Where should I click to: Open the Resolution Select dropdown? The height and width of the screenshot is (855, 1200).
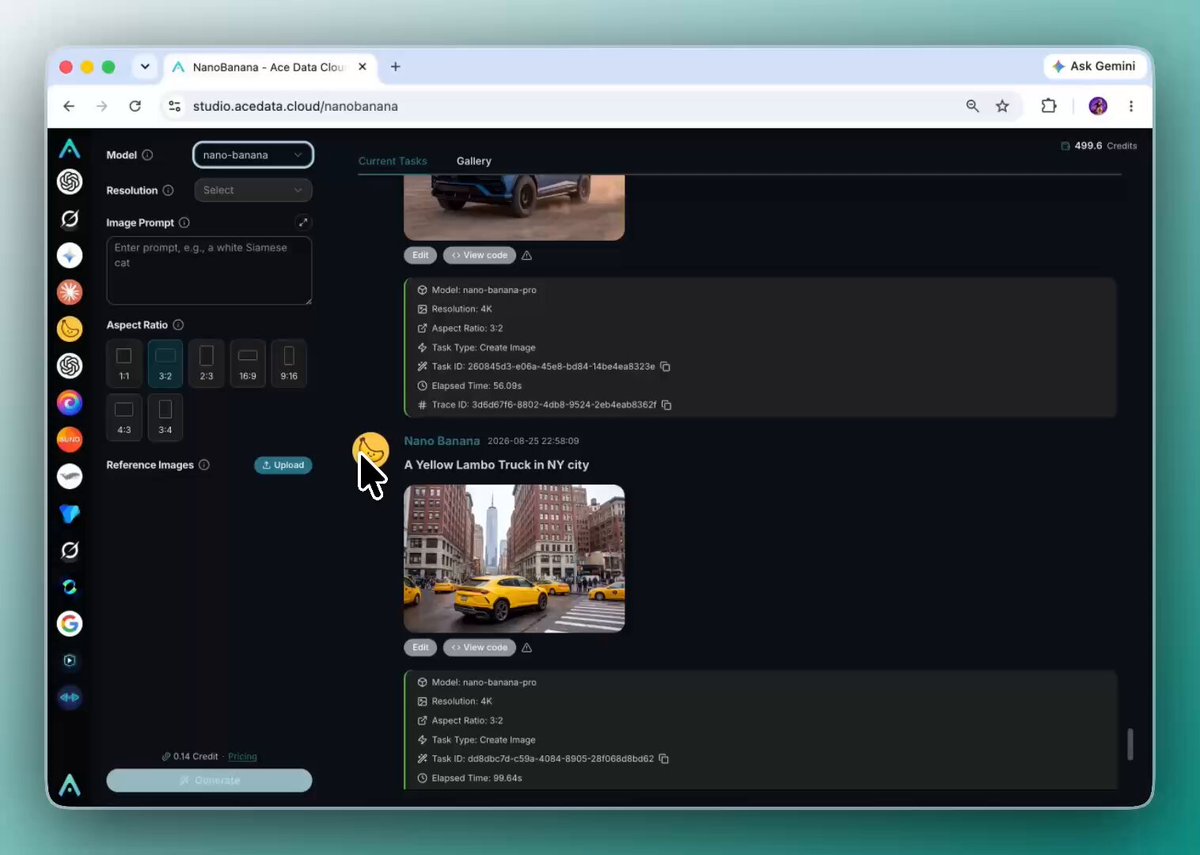pyautogui.click(x=253, y=190)
